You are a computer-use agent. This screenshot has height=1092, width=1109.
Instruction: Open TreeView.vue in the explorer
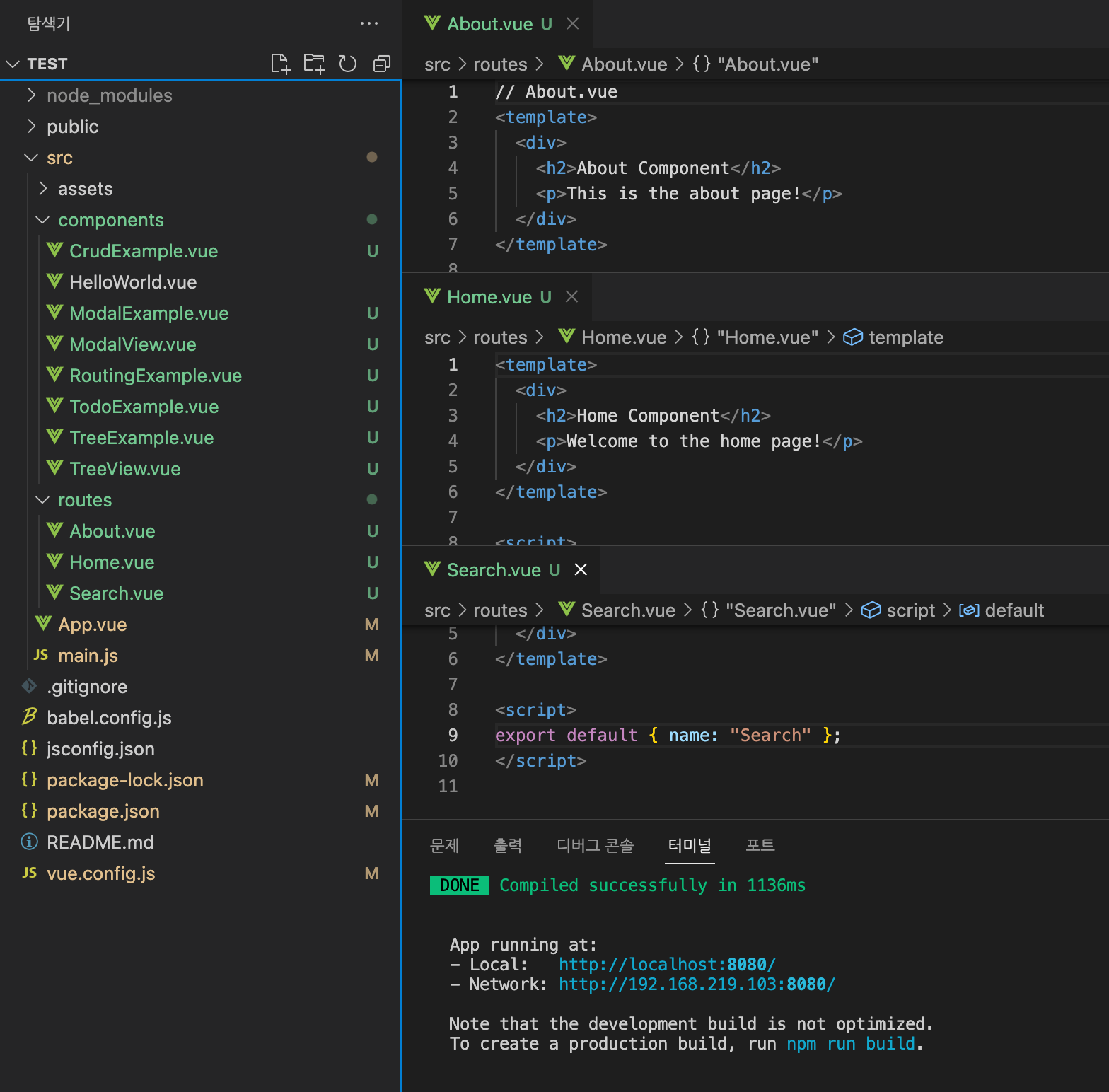point(201,468)
